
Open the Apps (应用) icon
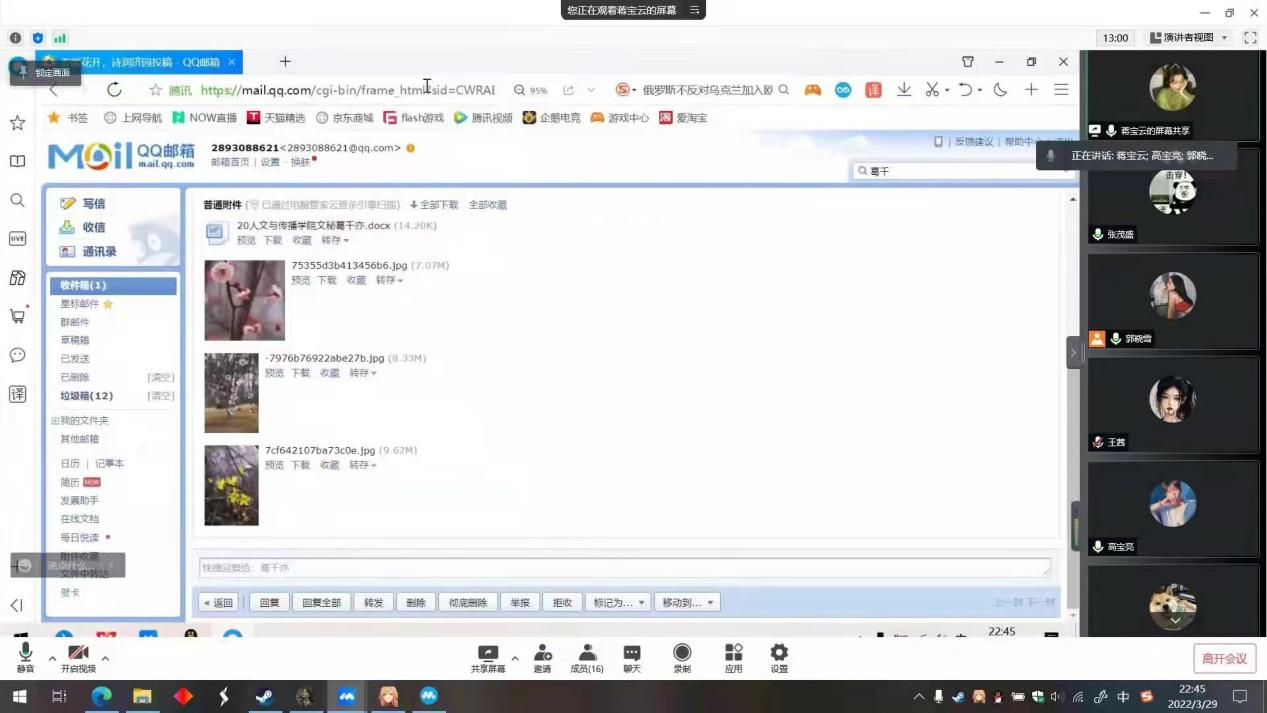(x=733, y=658)
